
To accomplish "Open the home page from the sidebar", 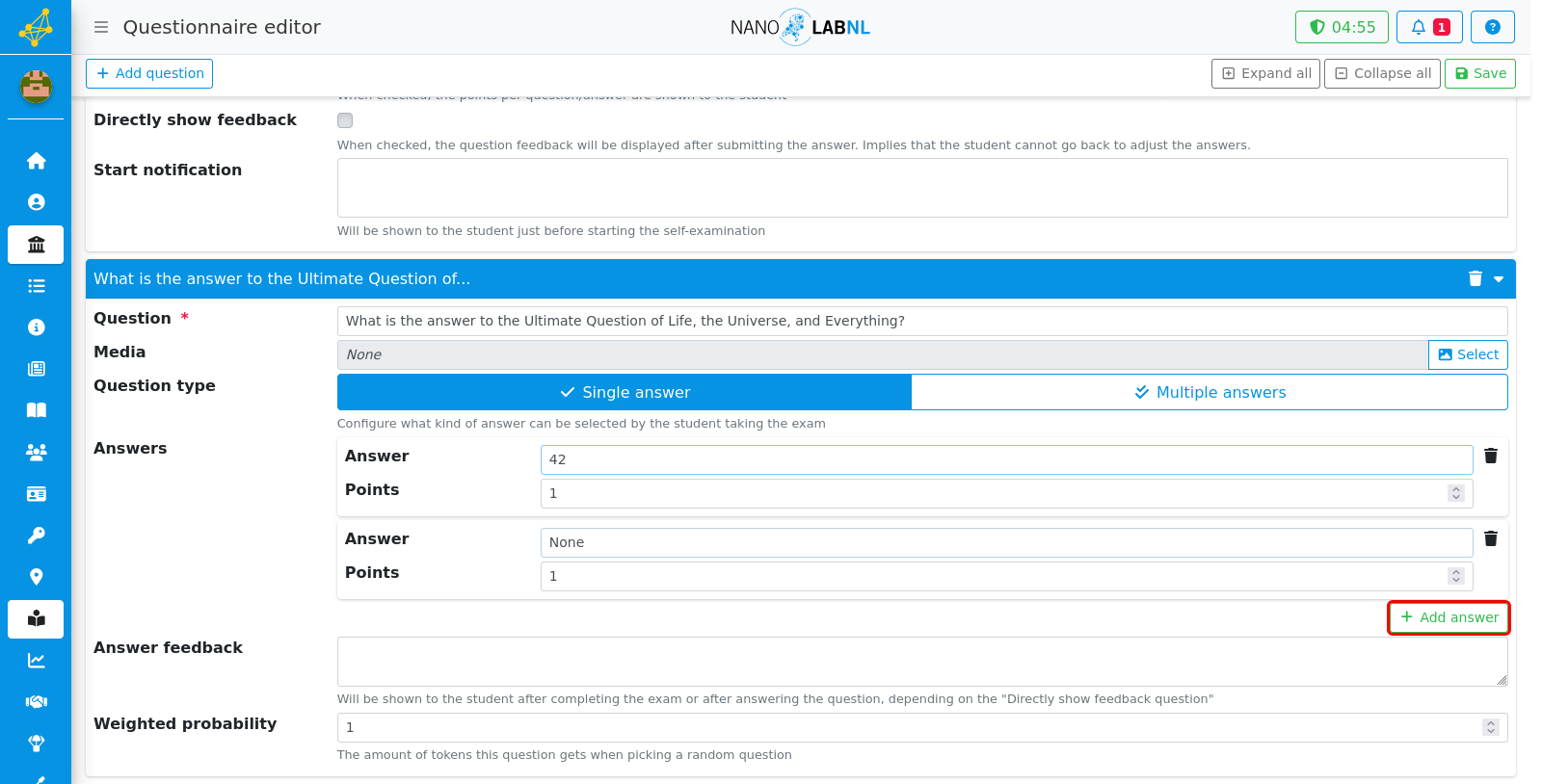I will pyautogui.click(x=36, y=161).
